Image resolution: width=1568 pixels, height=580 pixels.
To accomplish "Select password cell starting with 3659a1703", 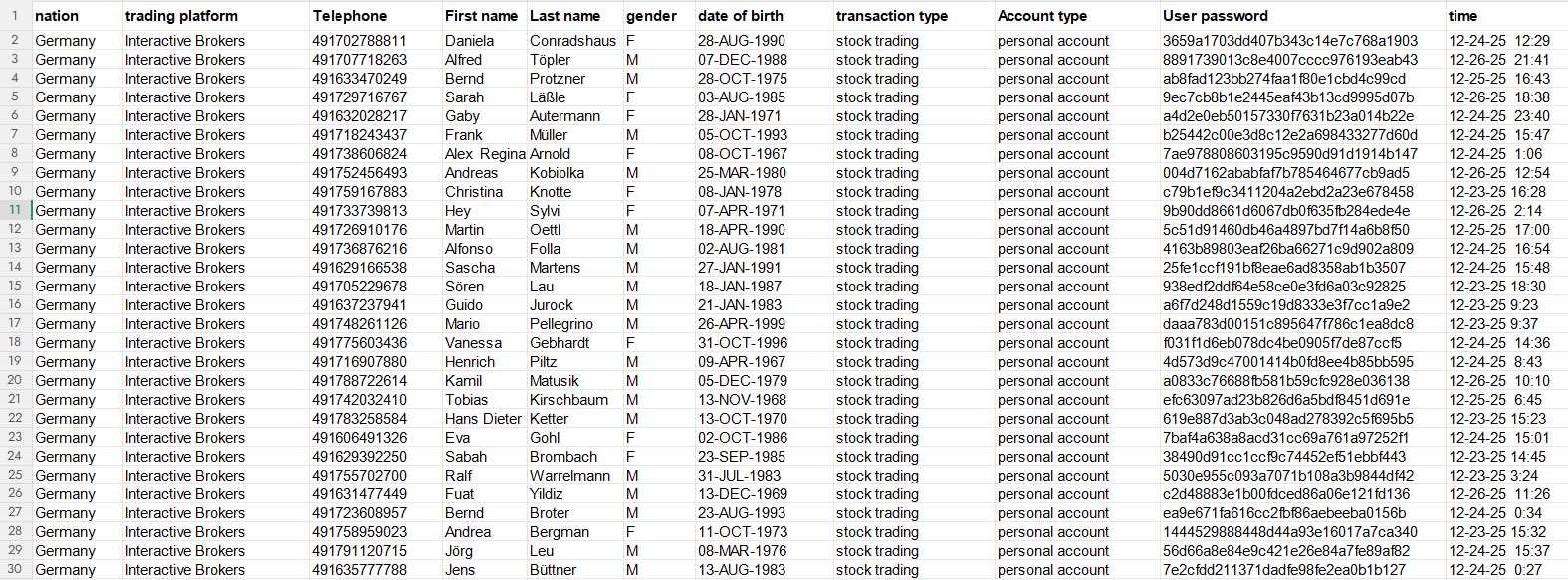I will tap(1302, 41).
